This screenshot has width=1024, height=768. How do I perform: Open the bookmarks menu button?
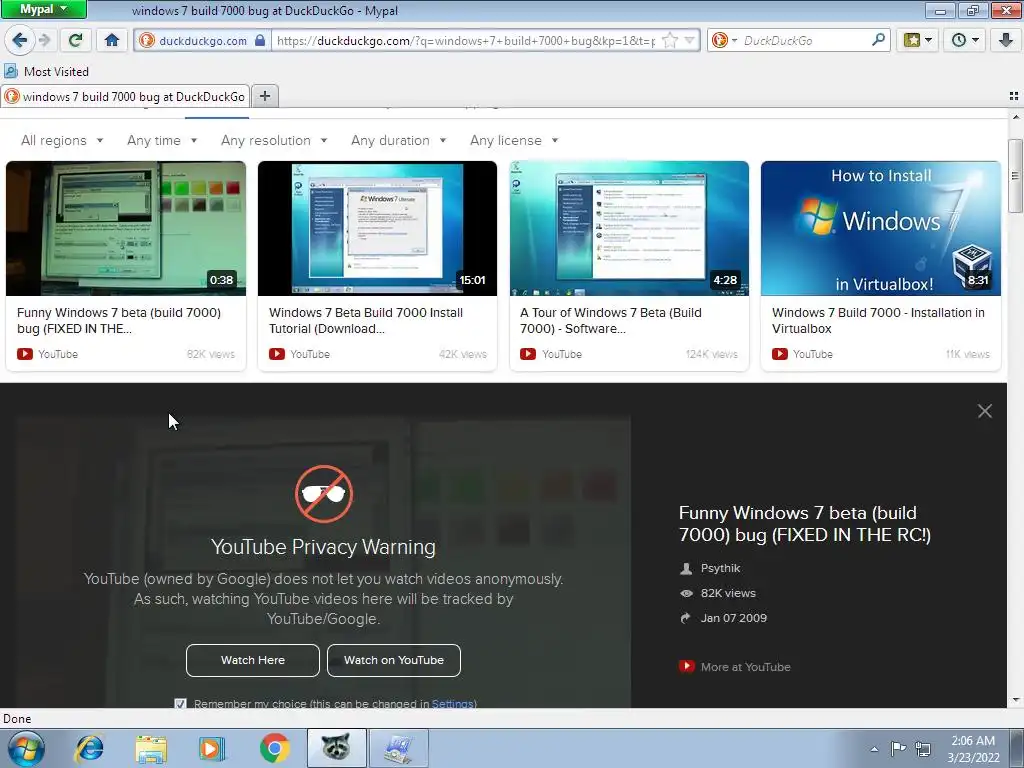918,40
